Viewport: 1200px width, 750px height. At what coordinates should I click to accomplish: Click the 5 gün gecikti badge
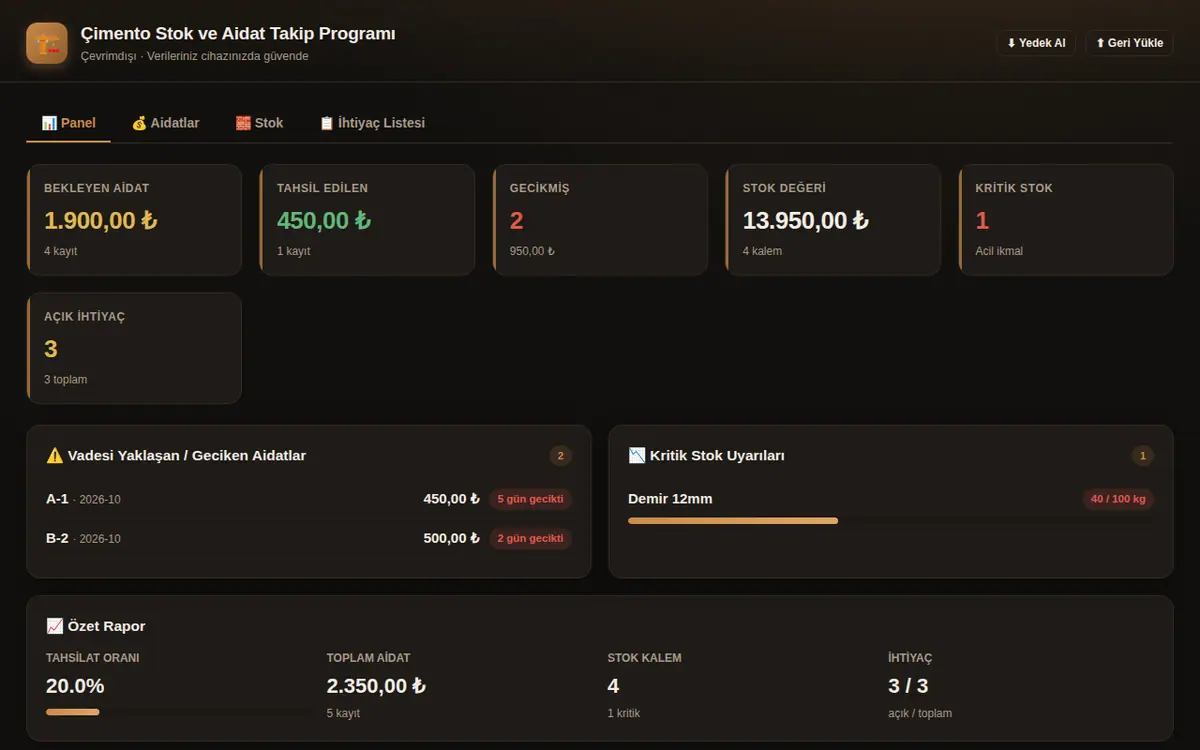[x=531, y=499]
